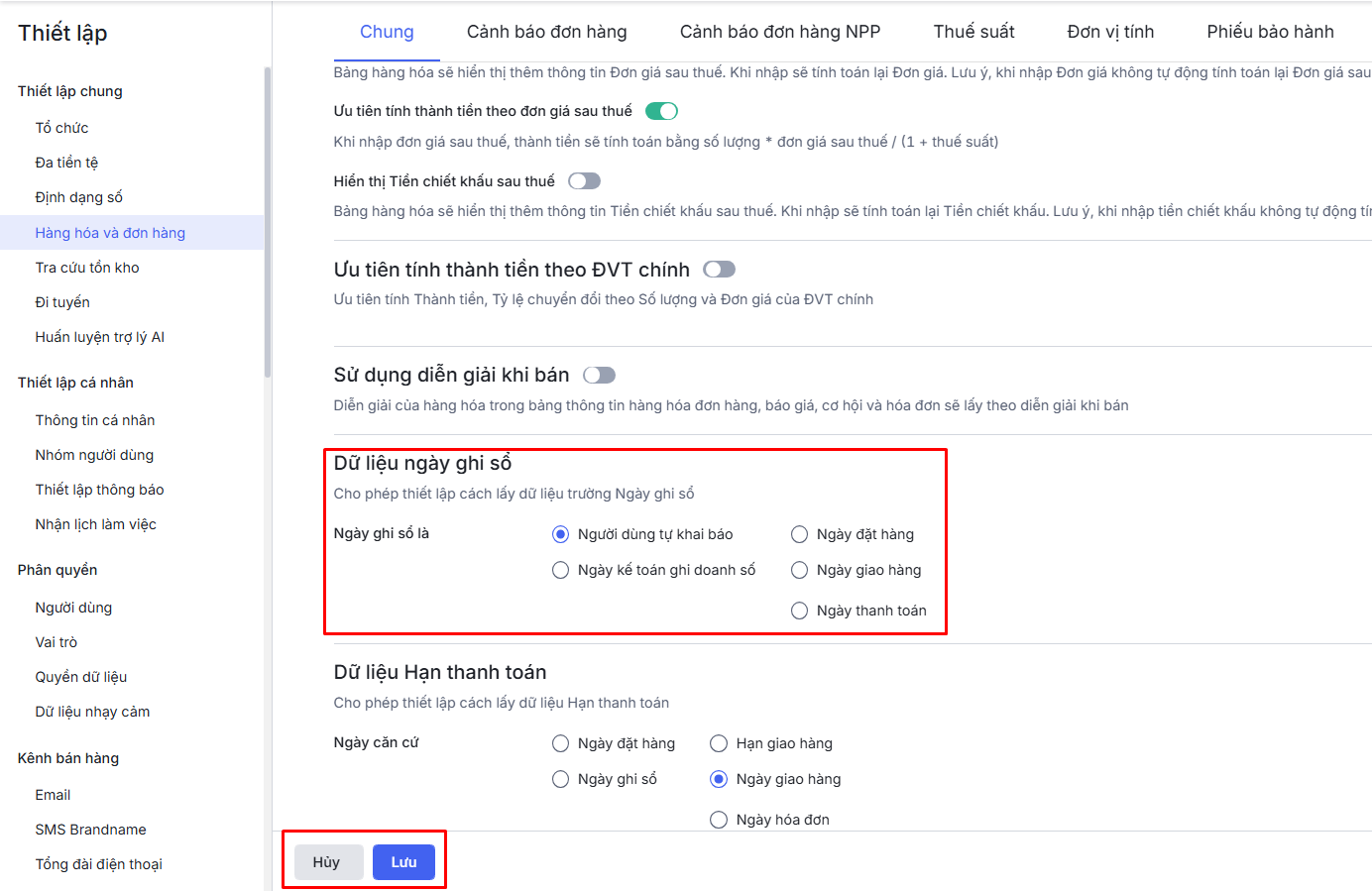Turn on 'Ưu tiên tính thành tiền theo ĐVT chính'
Image resolution: width=1372 pixels, height=891 pixels.
click(719, 270)
